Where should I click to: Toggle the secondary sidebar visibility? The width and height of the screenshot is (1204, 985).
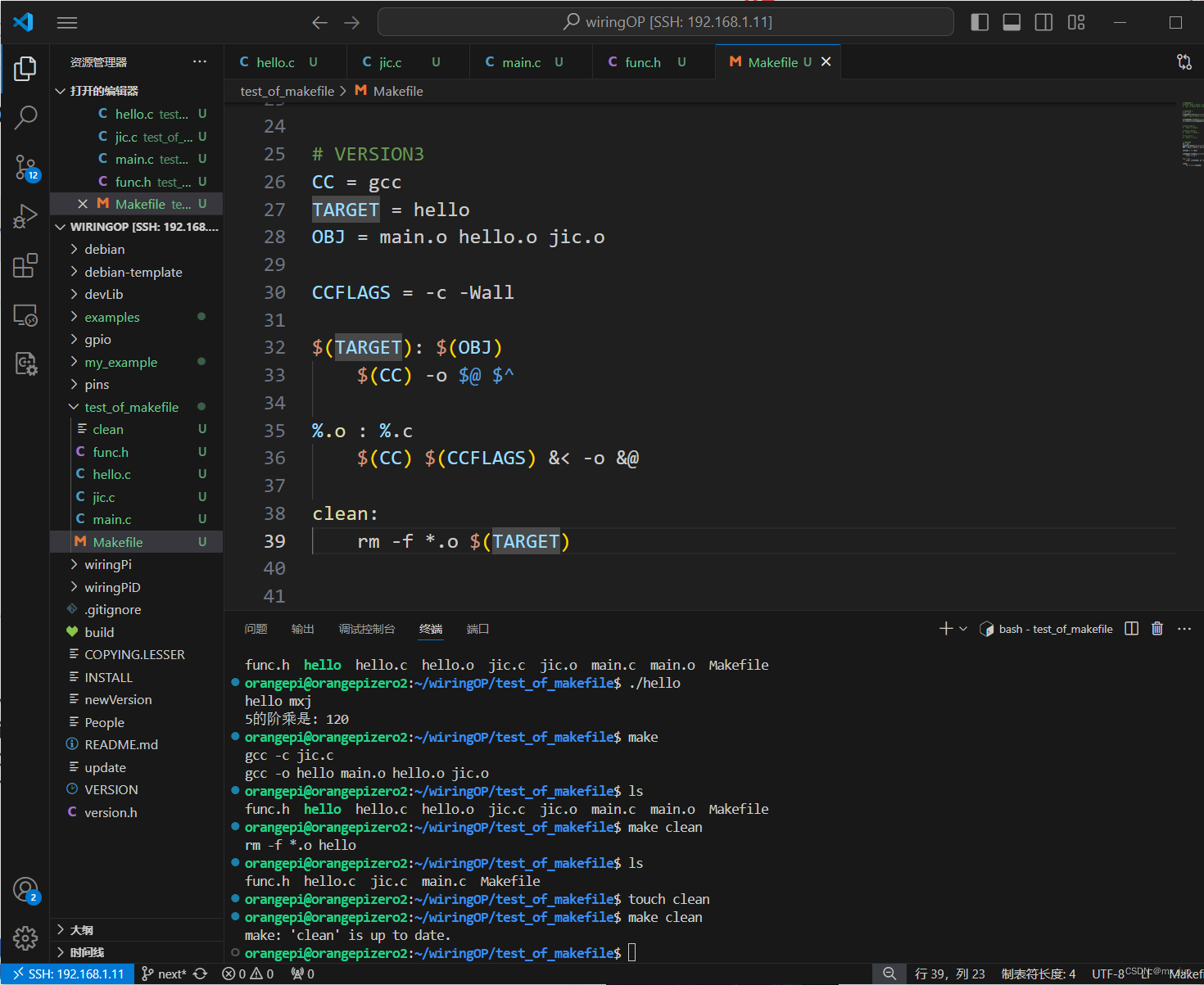pos(1043,22)
